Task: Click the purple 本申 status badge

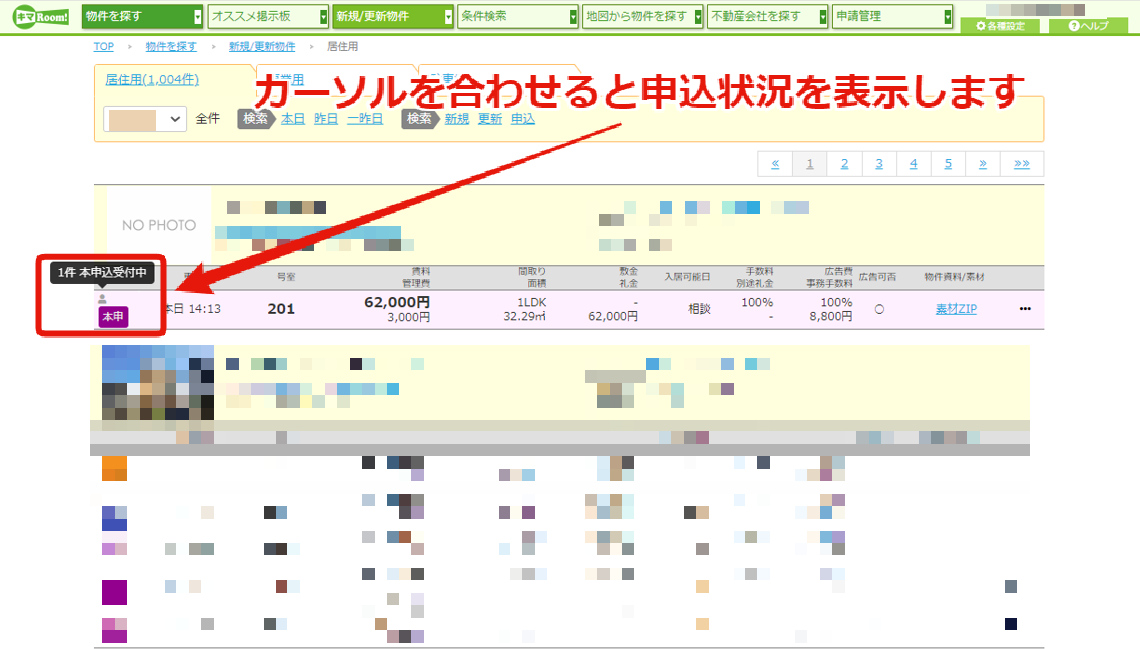Action: 113,317
